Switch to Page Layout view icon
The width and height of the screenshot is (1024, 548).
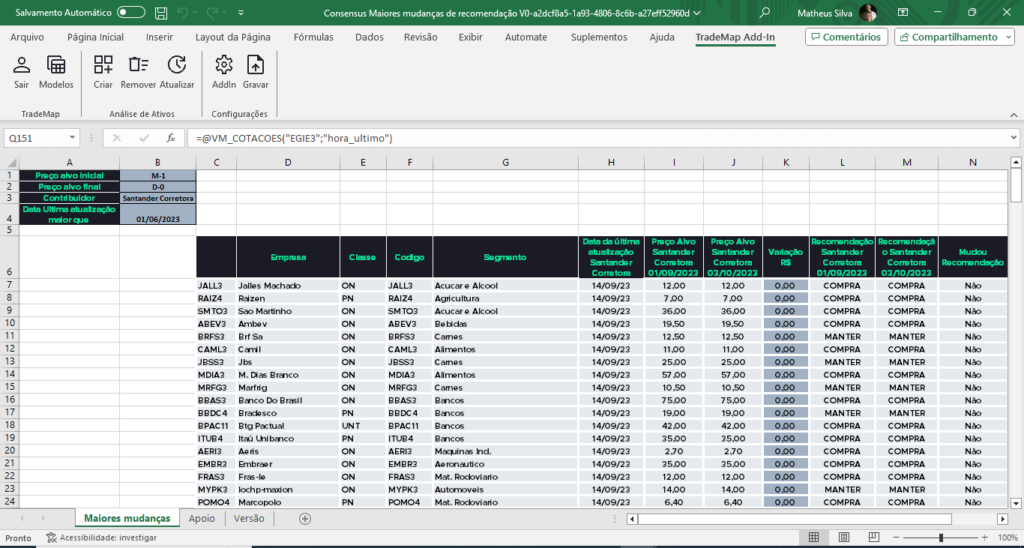click(844, 538)
